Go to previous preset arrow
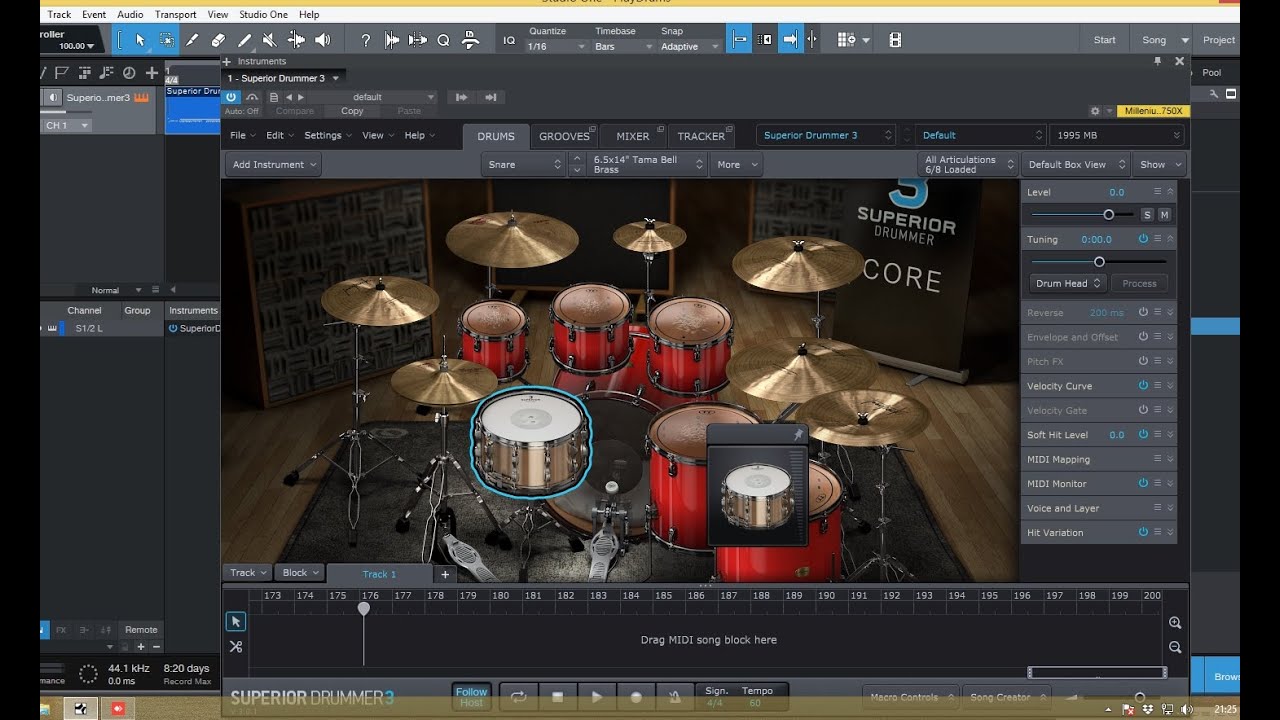This screenshot has height=720, width=1280. point(289,97)
